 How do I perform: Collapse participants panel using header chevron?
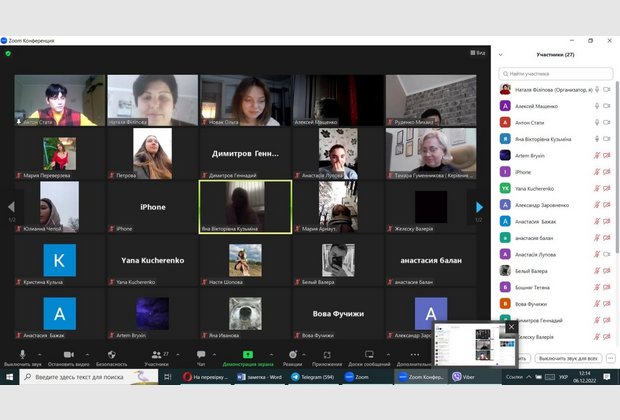[x=500, y=55]
